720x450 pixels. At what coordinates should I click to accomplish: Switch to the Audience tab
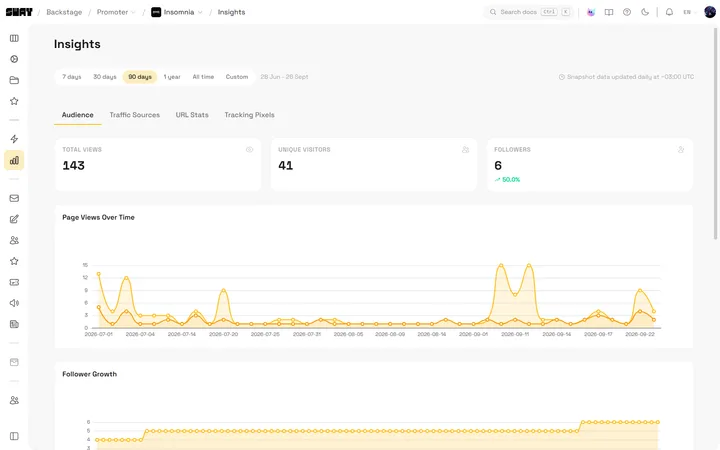78,115
